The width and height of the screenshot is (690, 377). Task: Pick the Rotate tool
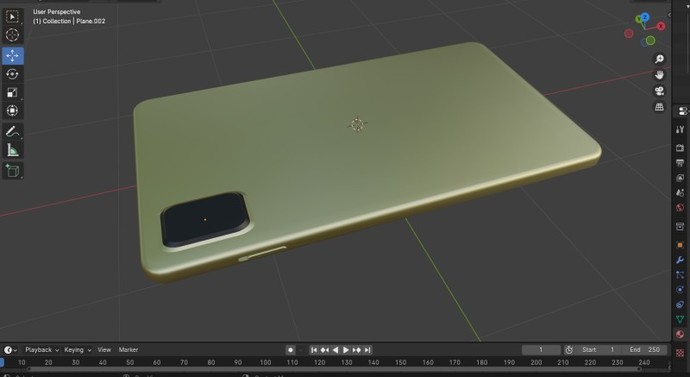(12, 74)
